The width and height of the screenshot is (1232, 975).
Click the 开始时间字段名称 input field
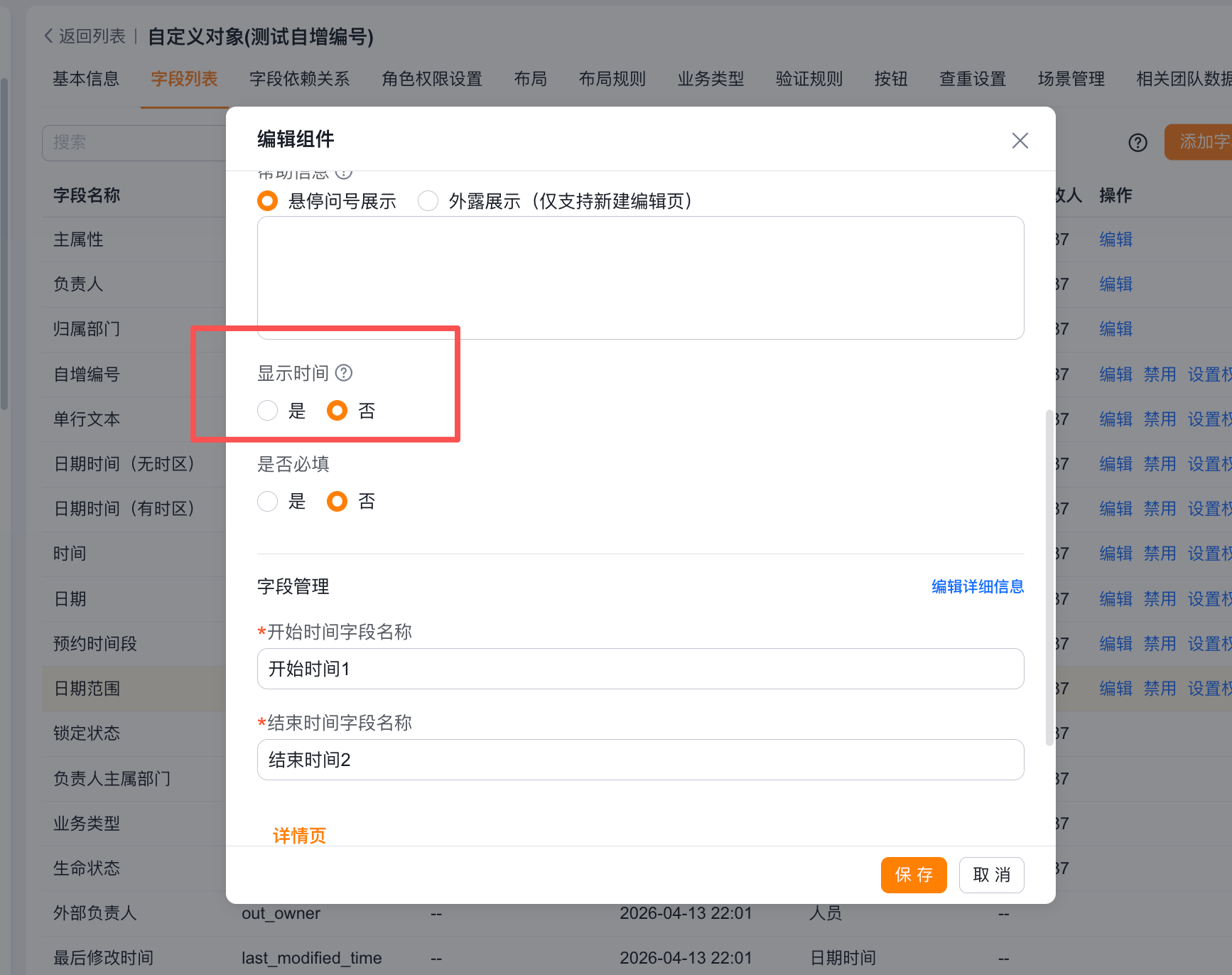(x=640, y=669)
